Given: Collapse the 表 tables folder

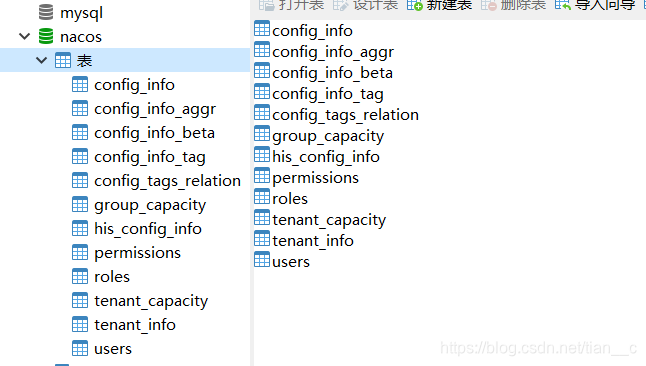Looking at the screenshot, I should 42,60.
